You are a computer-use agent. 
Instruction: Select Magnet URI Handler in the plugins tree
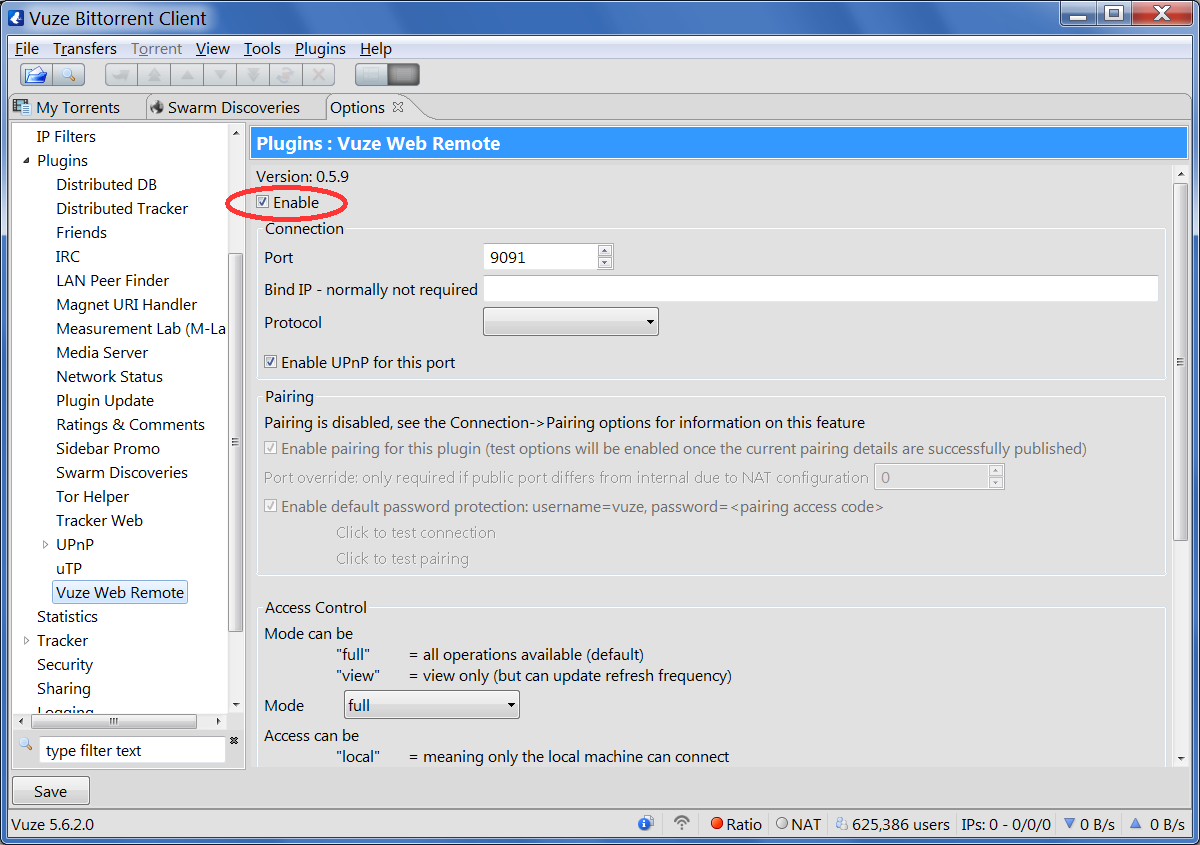[x=126, y=304]
